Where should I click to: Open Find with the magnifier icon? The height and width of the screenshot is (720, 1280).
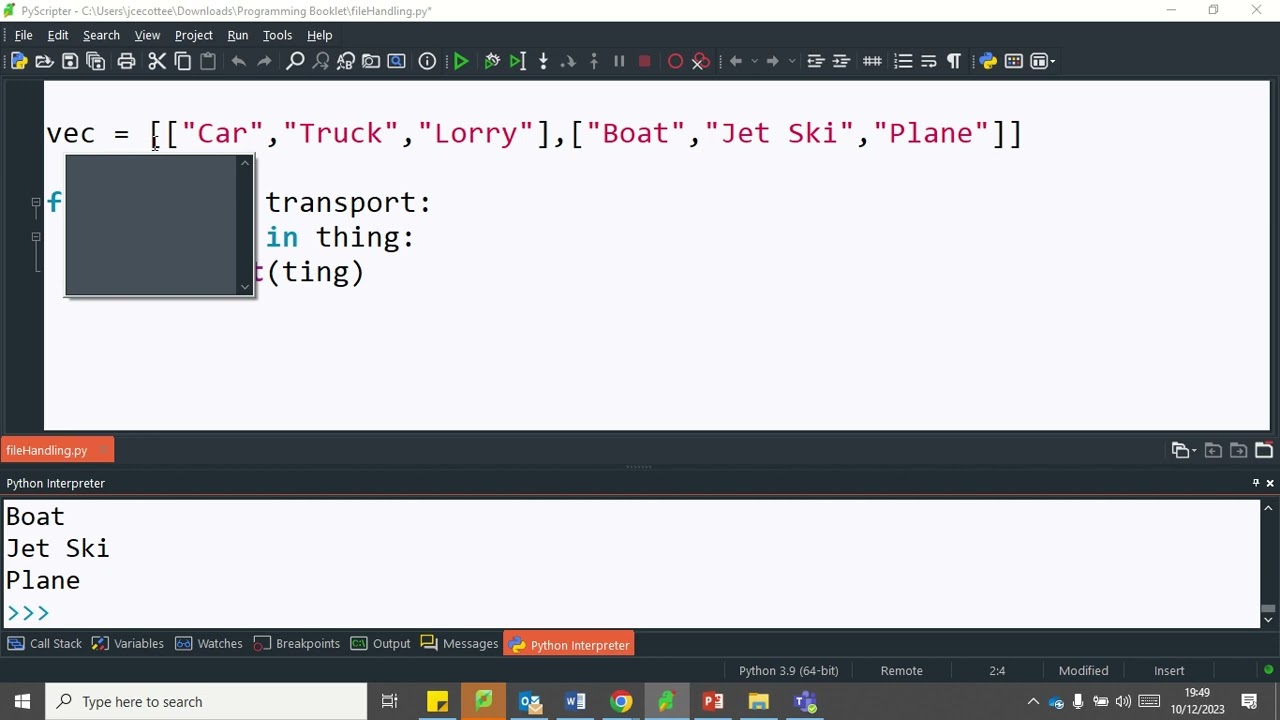(x=295, y=61)
